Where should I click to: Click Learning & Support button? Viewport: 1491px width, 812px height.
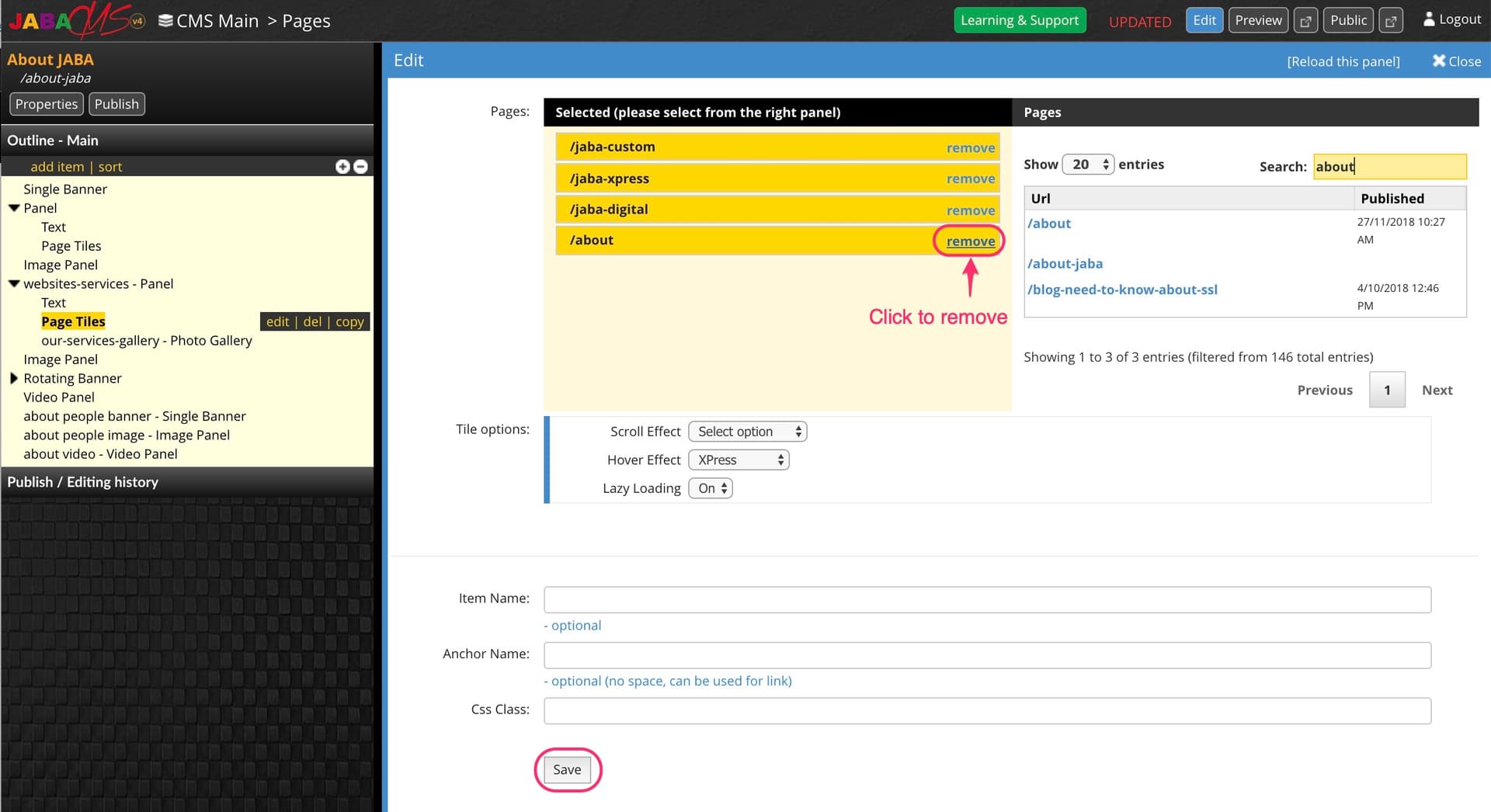click(1020, 20)
